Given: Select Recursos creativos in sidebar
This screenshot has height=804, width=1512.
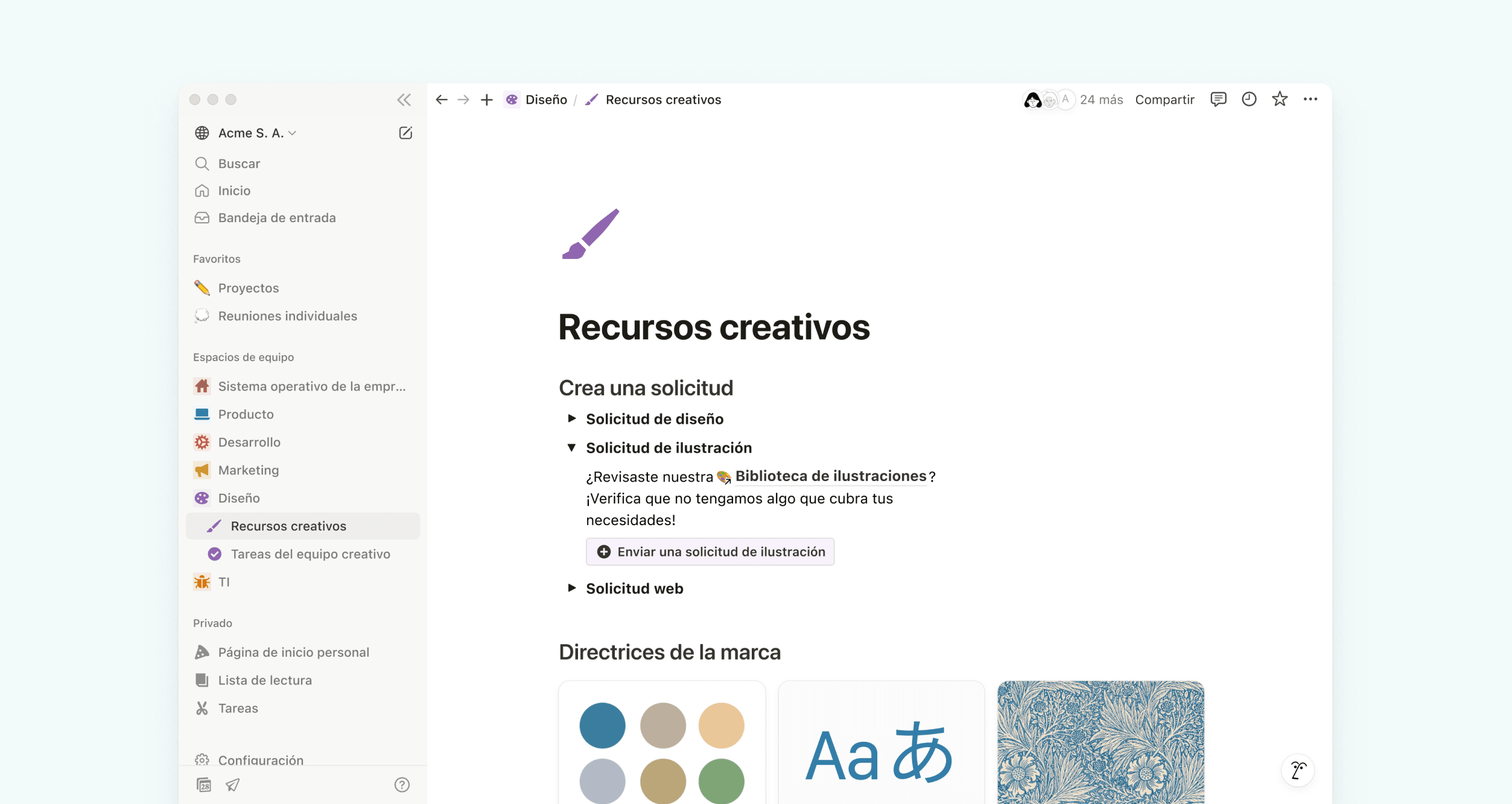Looking at the screenshot, I should (x=303, y=526).
